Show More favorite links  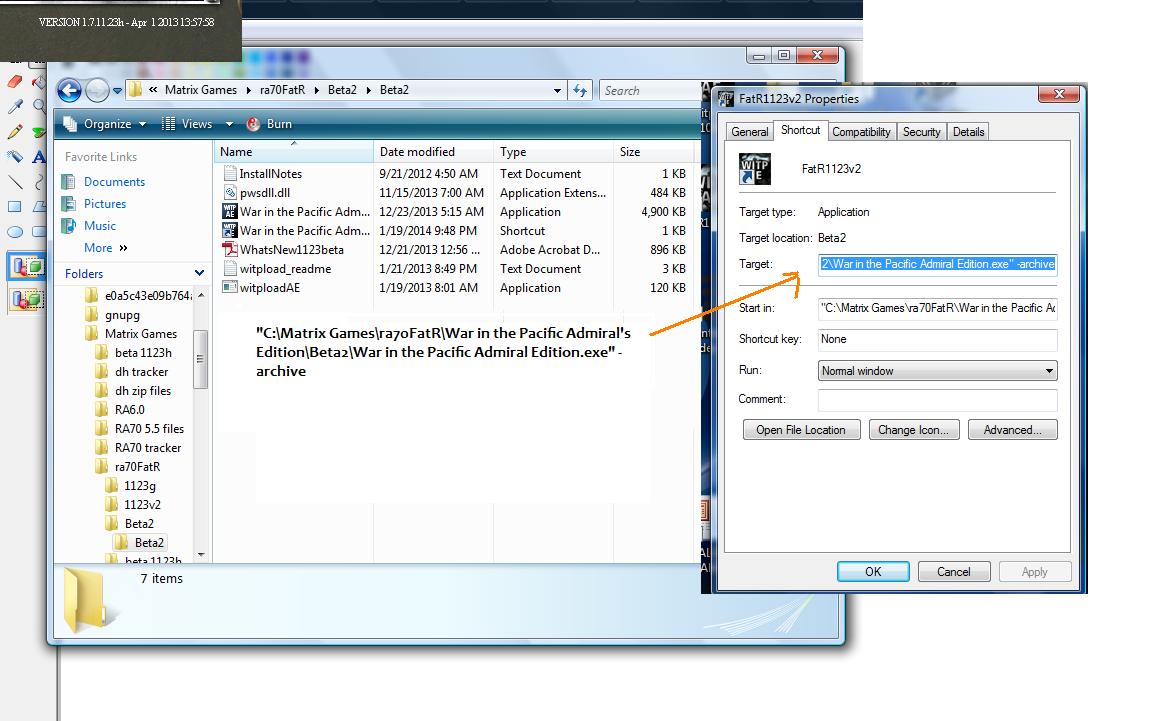click(105, 248)
